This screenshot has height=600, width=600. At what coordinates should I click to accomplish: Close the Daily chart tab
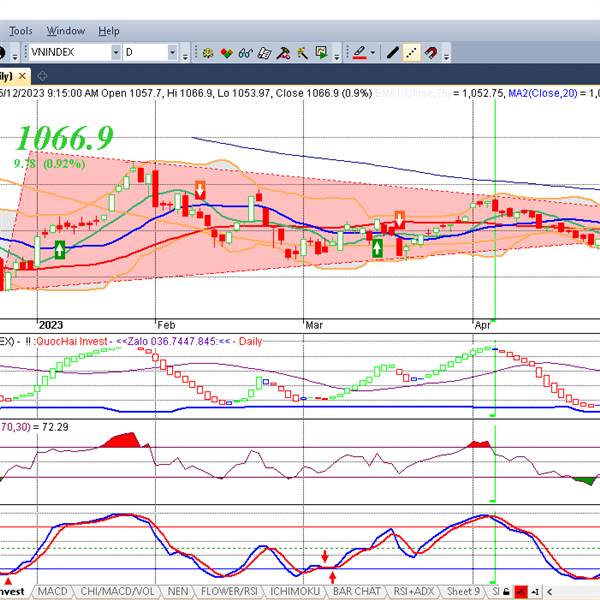(23, 76)
